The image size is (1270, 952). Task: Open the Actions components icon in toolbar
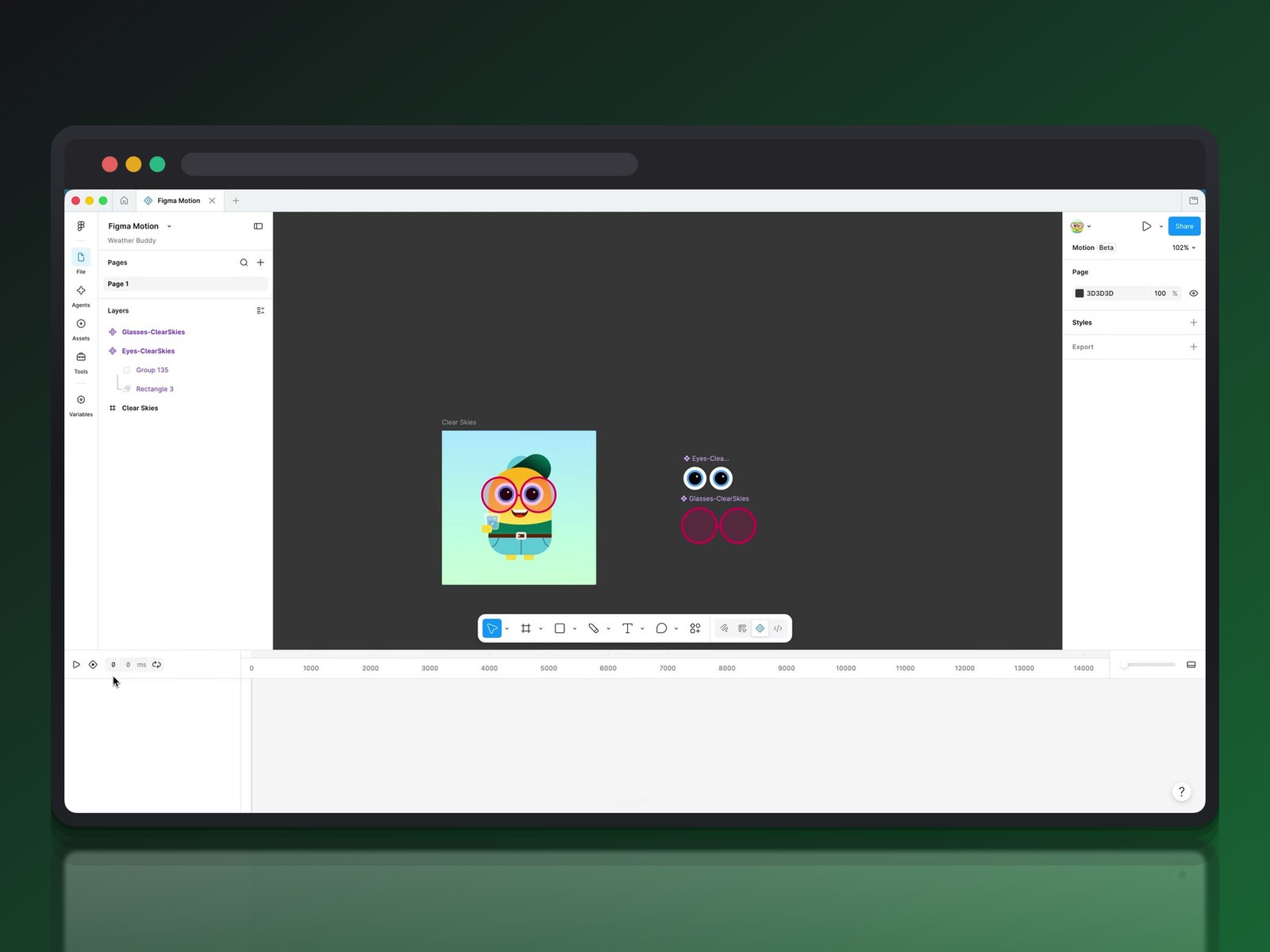pos(695,628)
